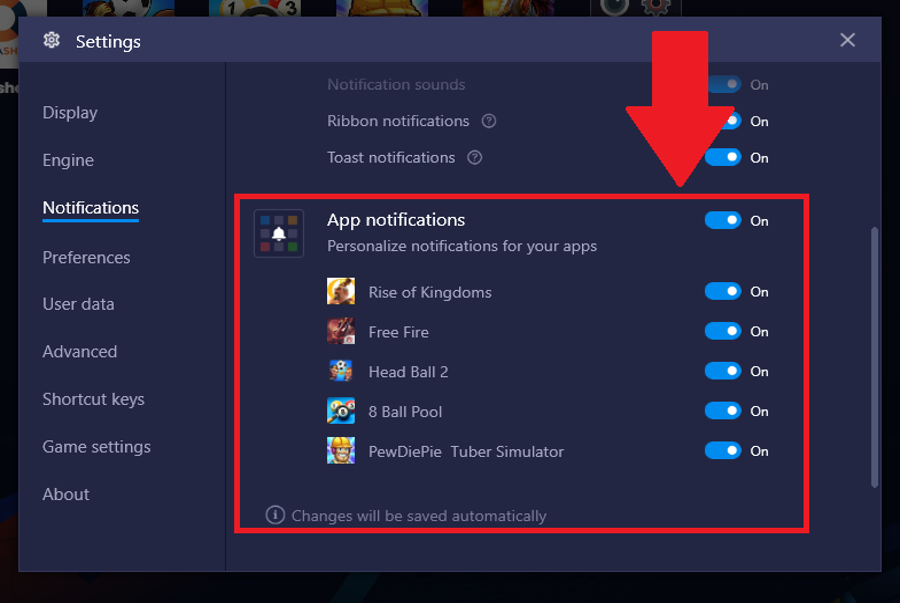Click the info icon beside auto-save note

(275, 515)
